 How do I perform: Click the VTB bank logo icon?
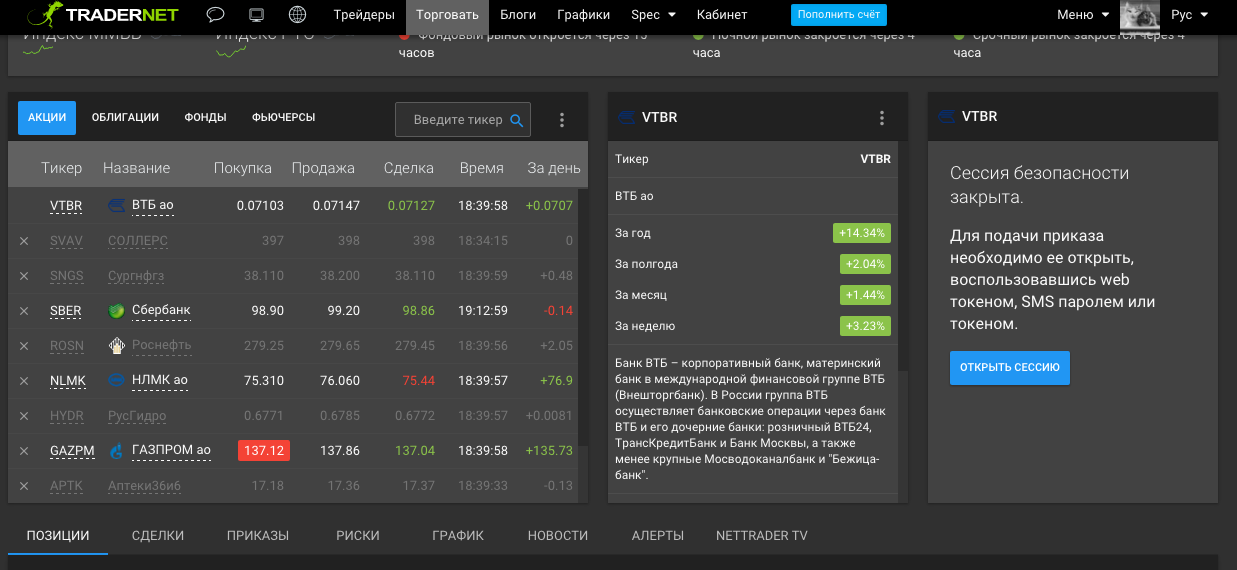tap(116, 205)
